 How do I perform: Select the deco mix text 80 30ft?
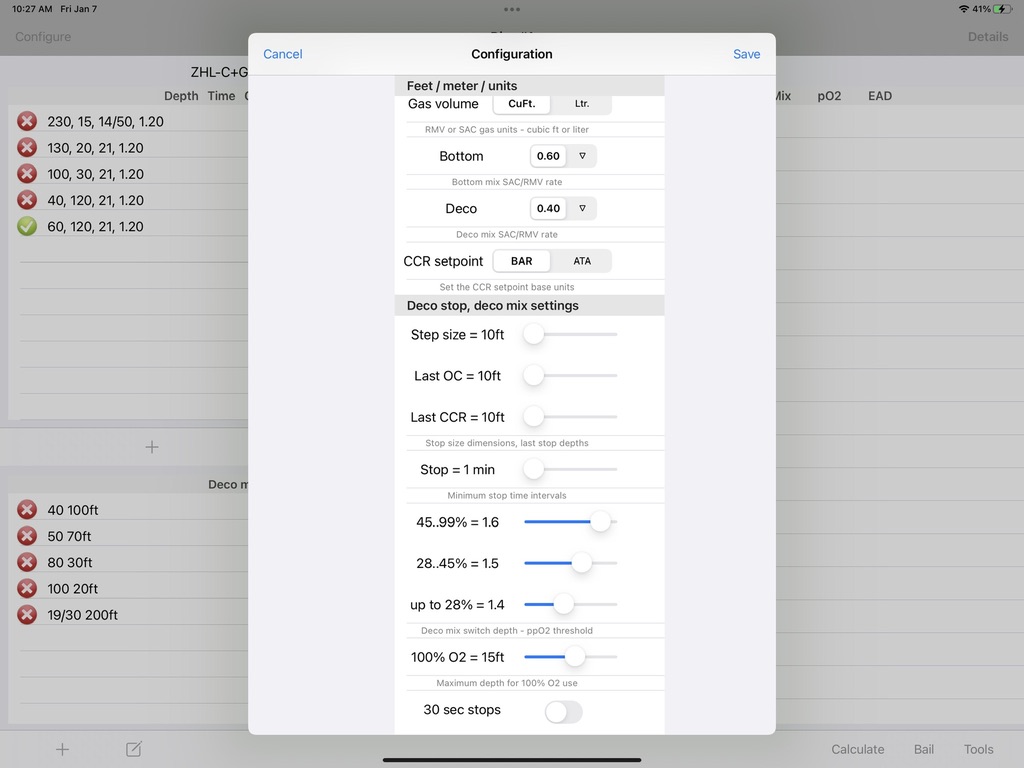[69, 562]
